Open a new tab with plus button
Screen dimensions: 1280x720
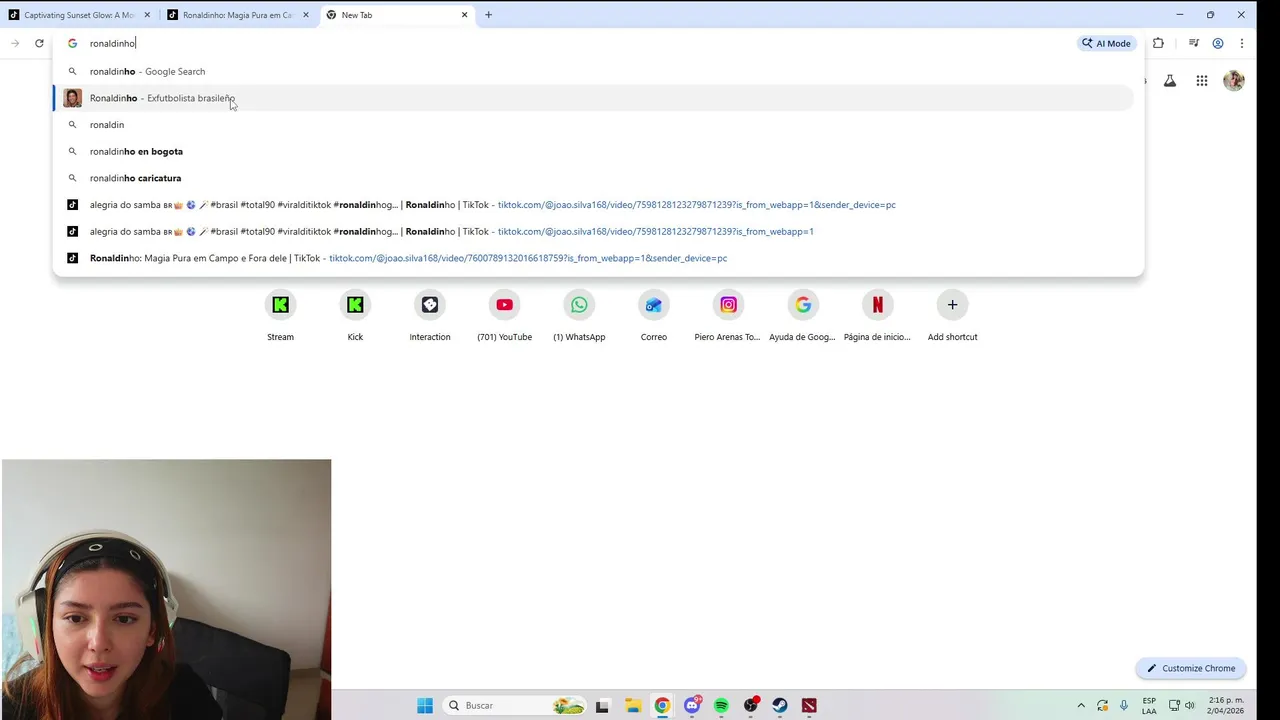(x=488, y=15)
